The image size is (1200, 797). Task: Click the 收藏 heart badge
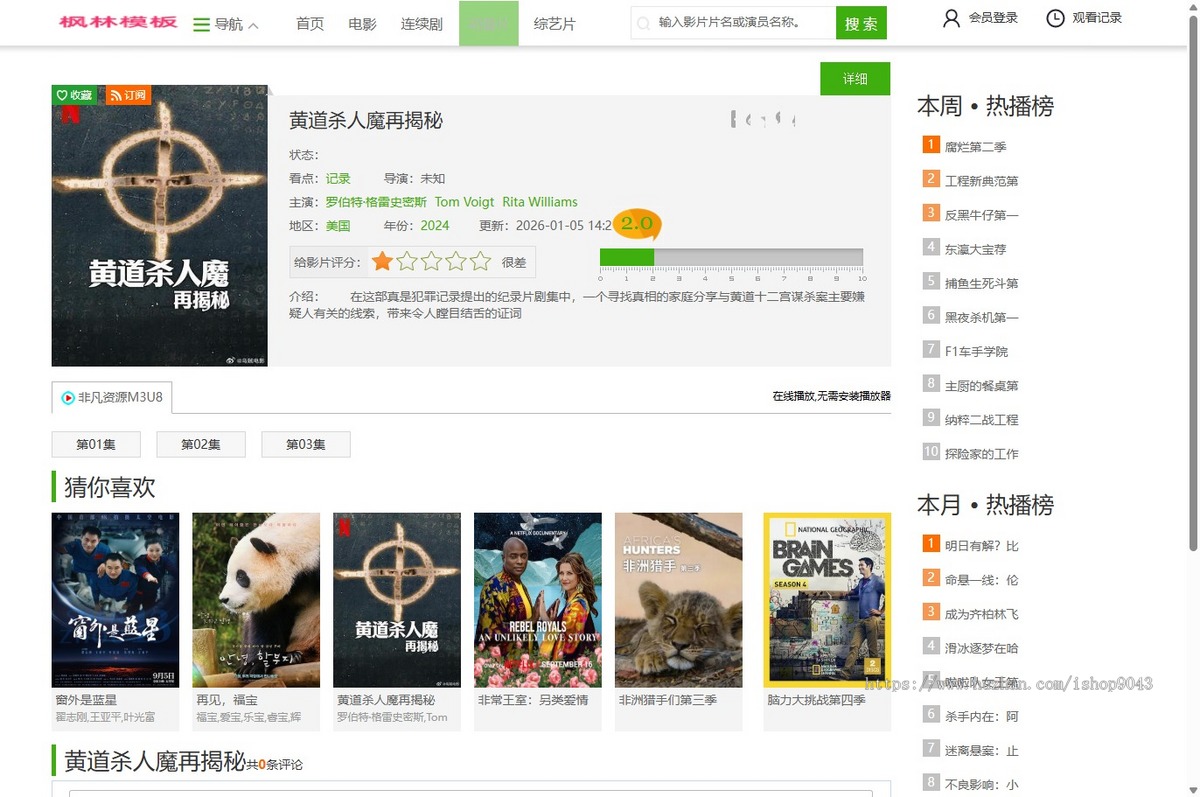point(75,95)
